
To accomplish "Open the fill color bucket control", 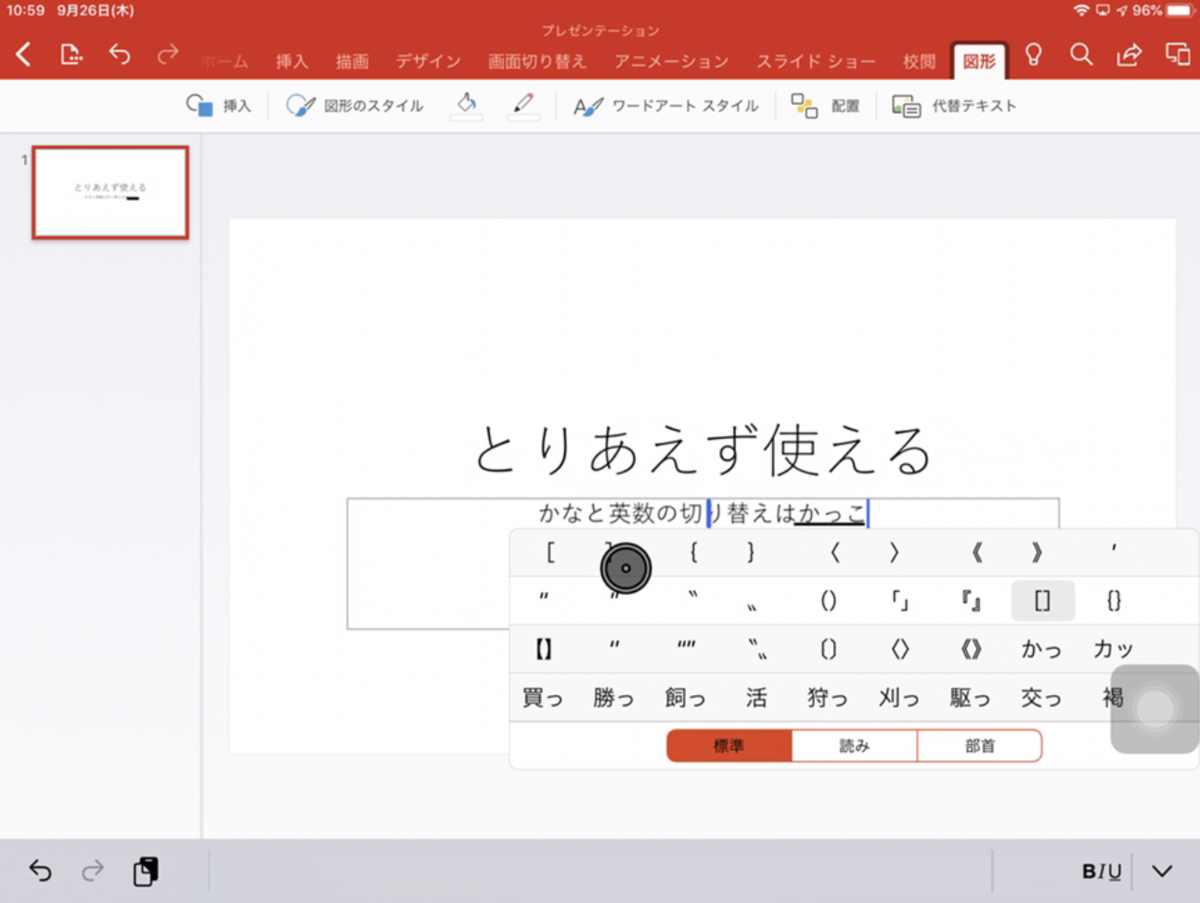I will (x=467, y=104).
